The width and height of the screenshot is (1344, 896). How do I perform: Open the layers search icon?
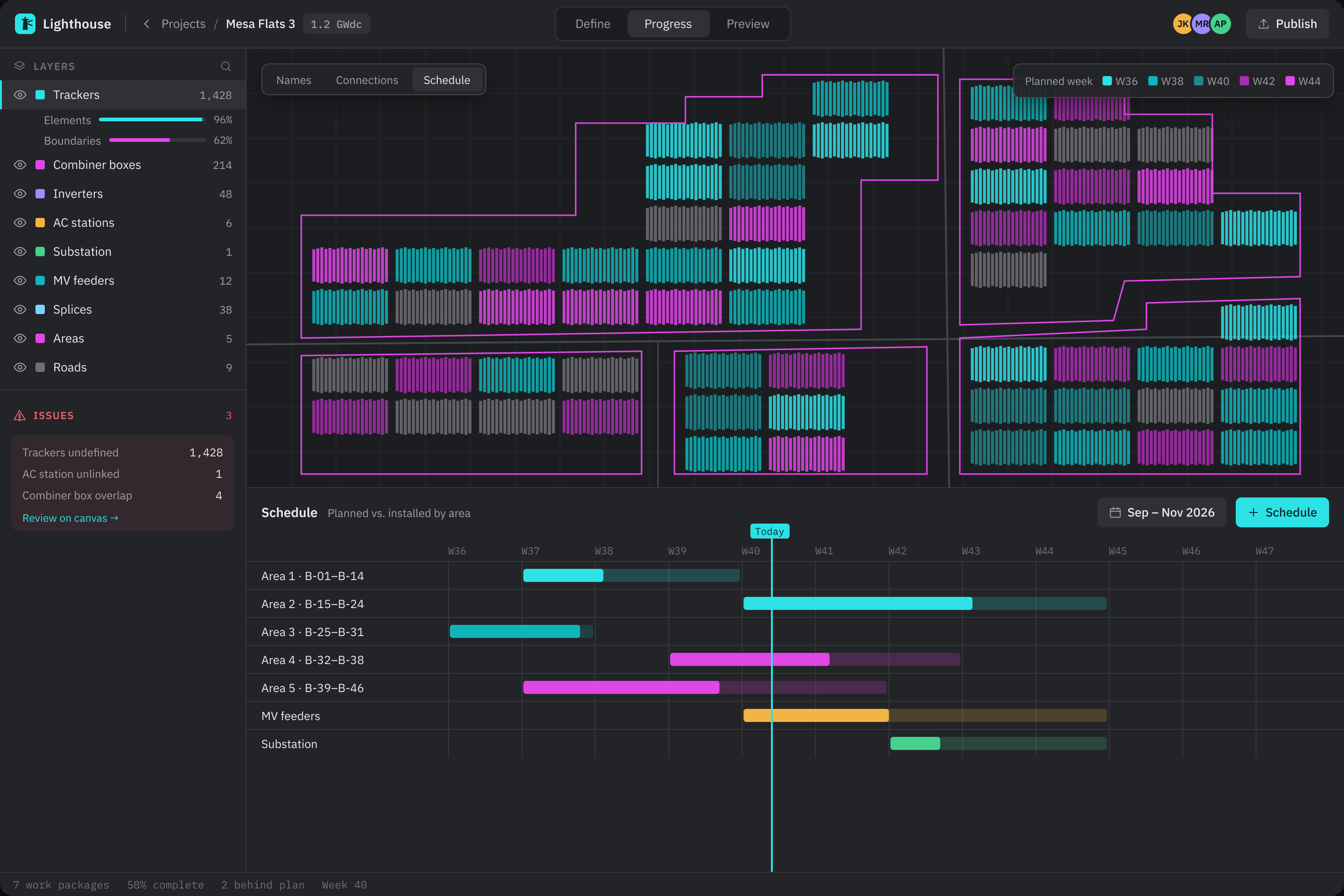(x=226, y=66)
